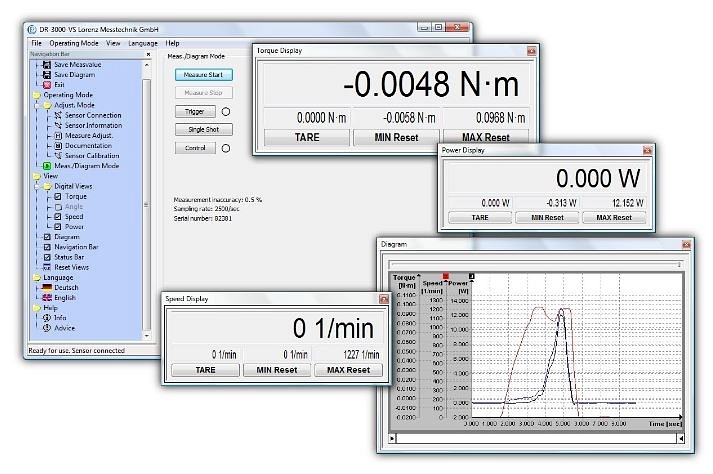Click the app logo icon in title bar

[x=32, y=29]
